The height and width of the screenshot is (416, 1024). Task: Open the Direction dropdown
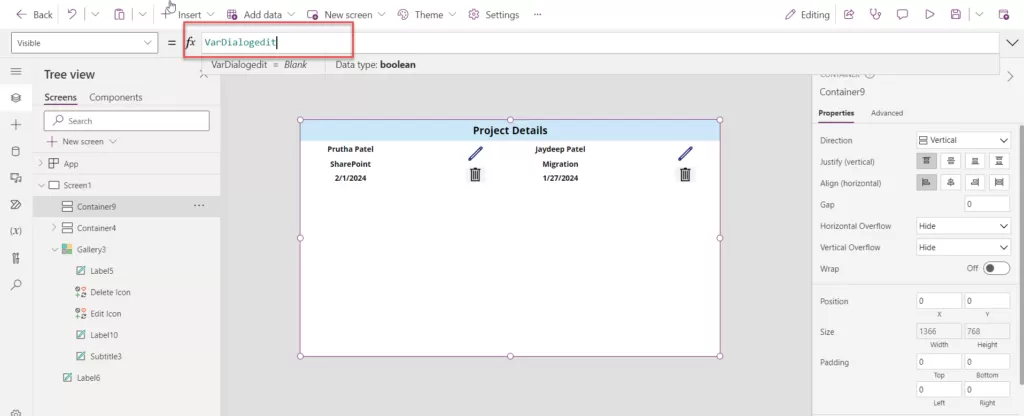click(x=963, y=140)
